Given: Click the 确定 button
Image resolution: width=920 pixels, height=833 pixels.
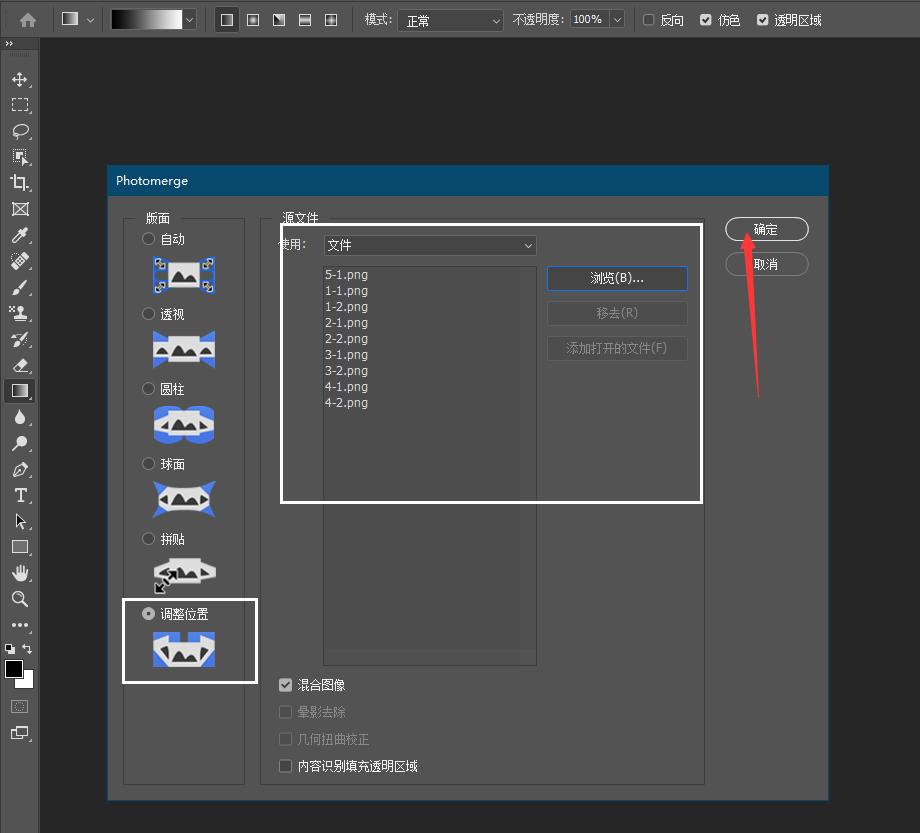Looking at the screenshot, I should click(x=766, y=229).
